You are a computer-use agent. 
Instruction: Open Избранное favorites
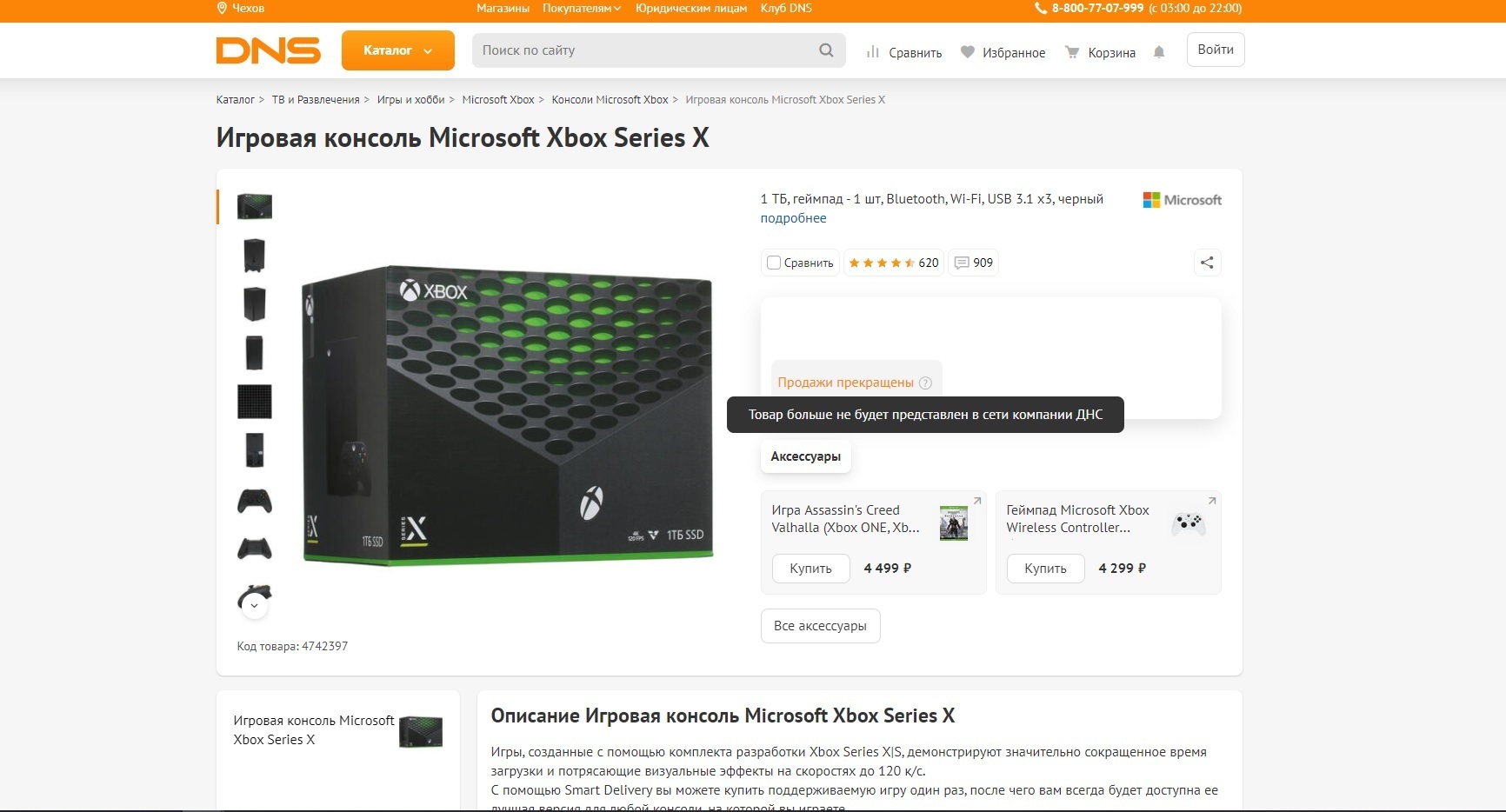pos(1003,52)
